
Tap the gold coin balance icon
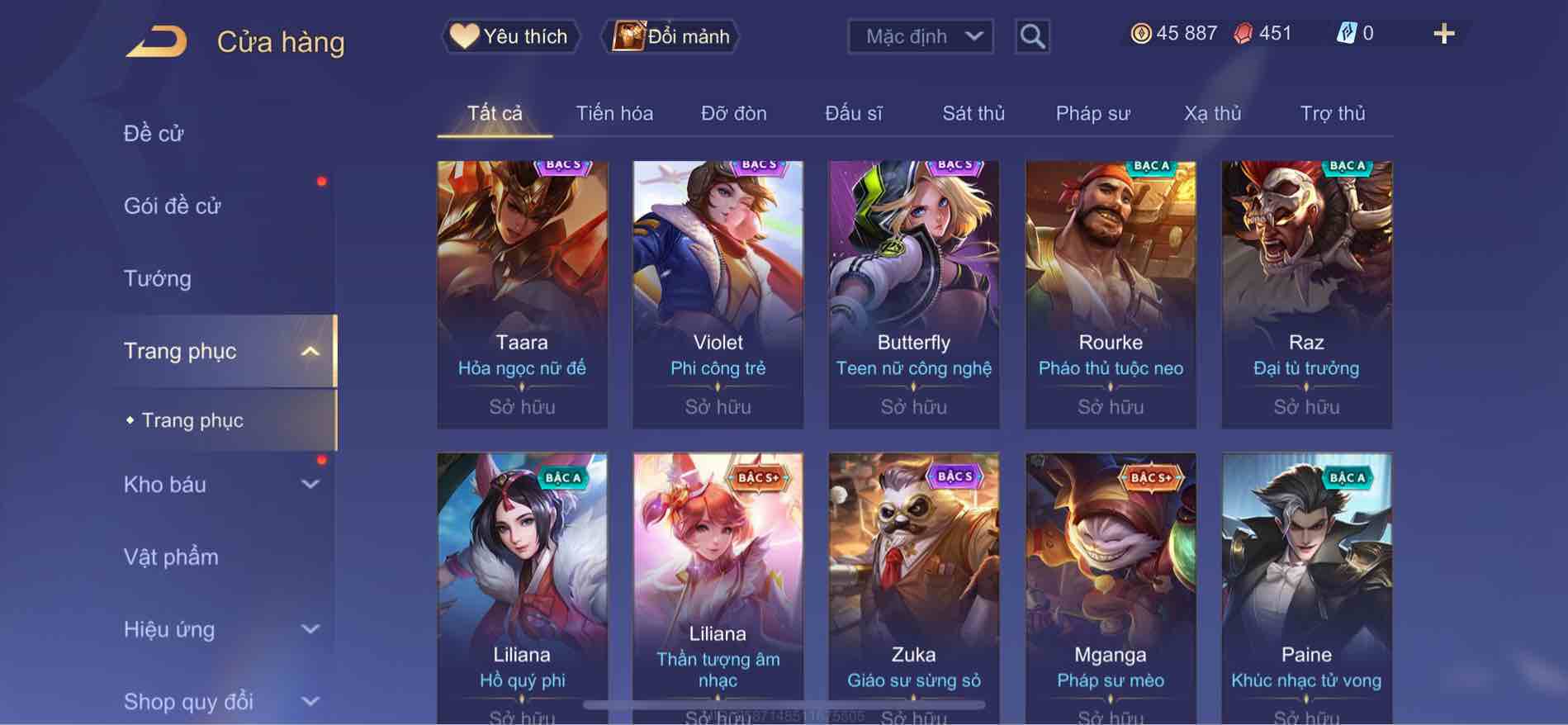(x=1141, y=34)
